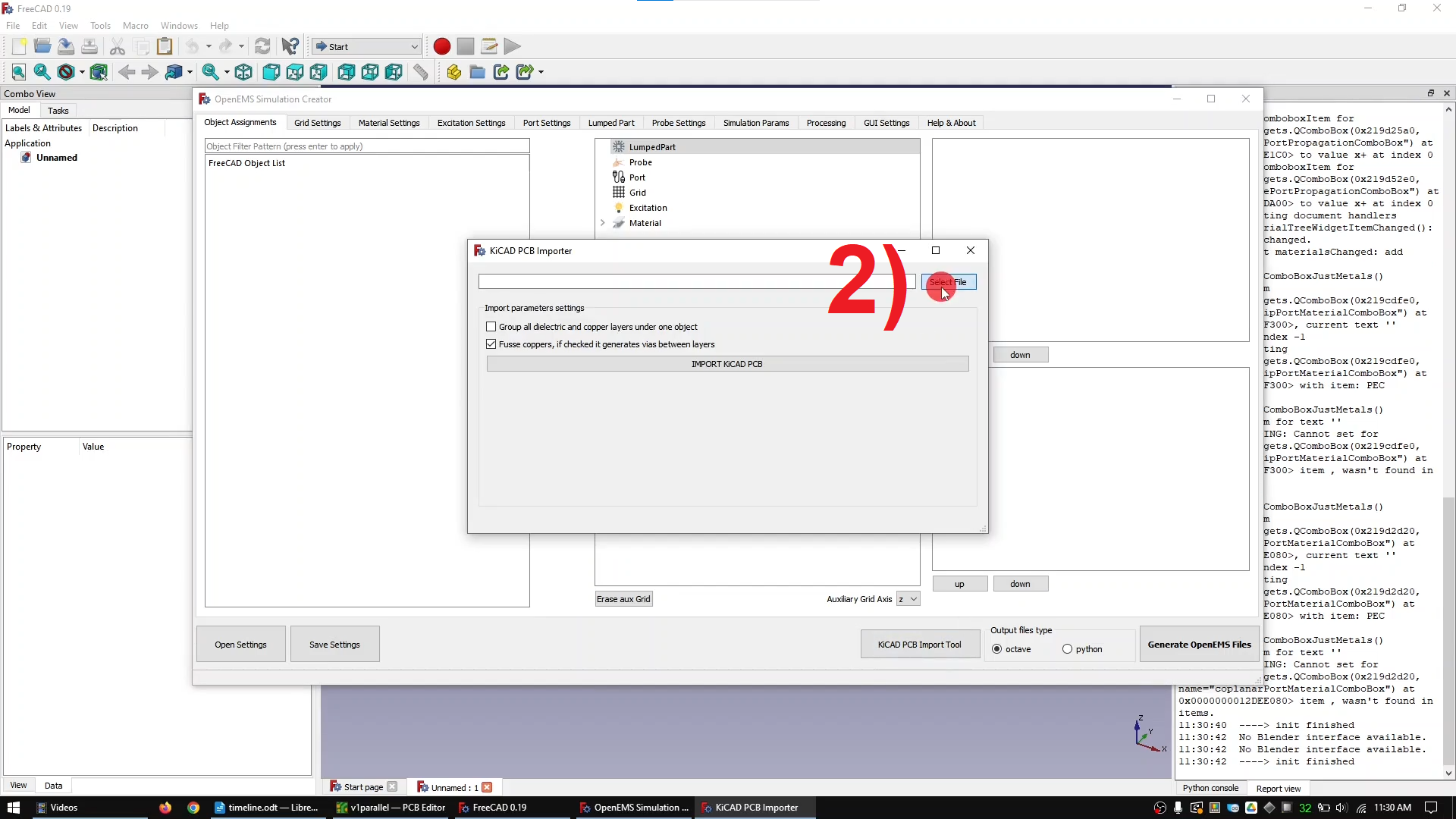Viewport: 1456px width, 819px height.
Task: Open the Macro menu
Action: (x=135, y=26)
